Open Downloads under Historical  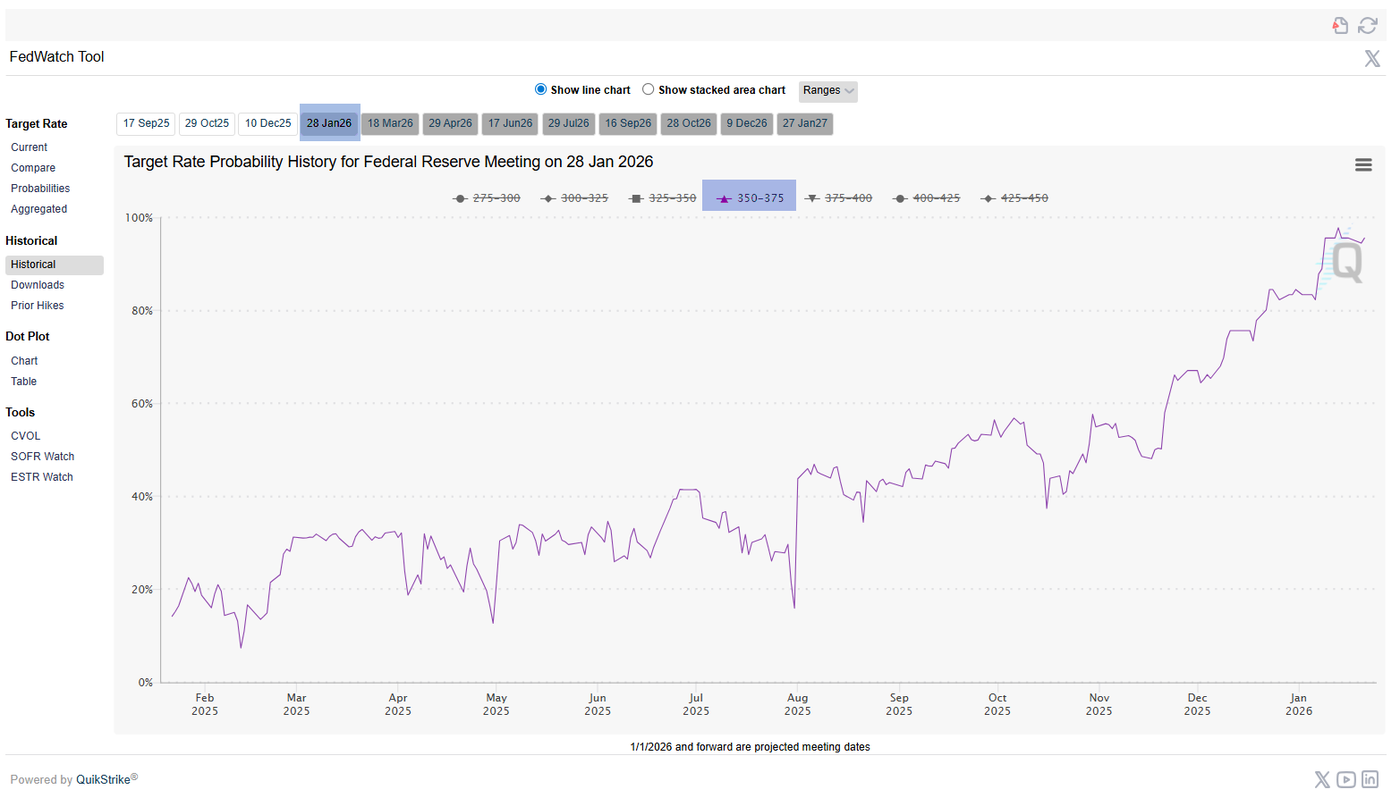pyautogui.click(x=37, y=284)
